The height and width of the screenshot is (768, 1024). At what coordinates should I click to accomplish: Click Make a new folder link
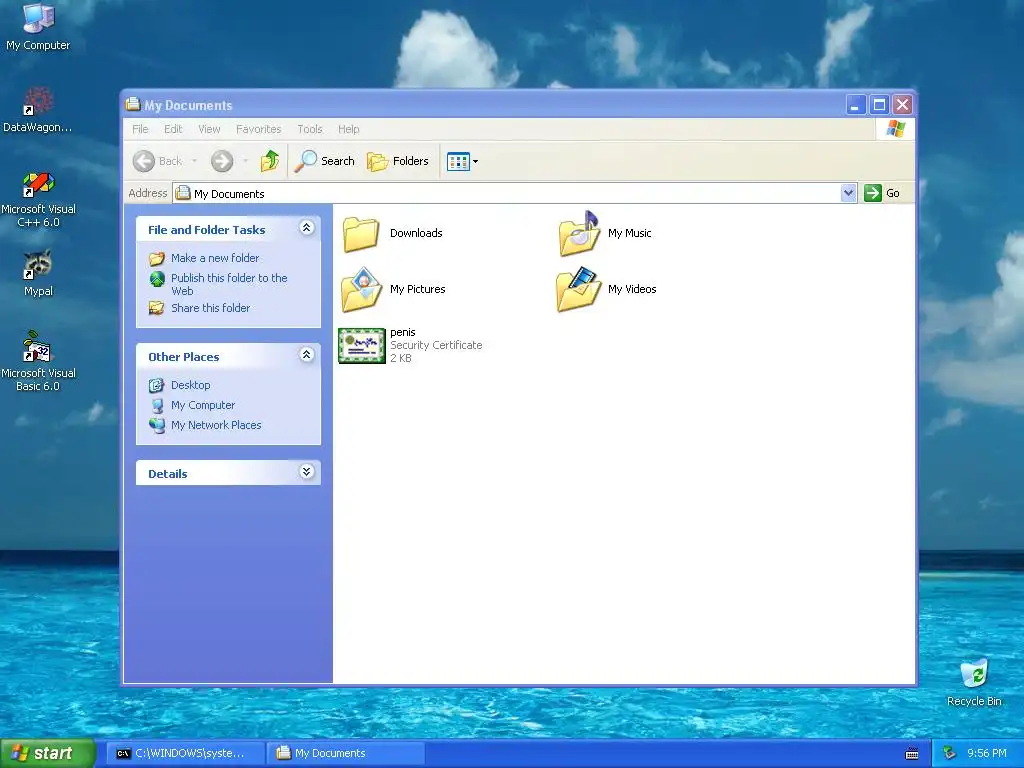click(215, 258)
